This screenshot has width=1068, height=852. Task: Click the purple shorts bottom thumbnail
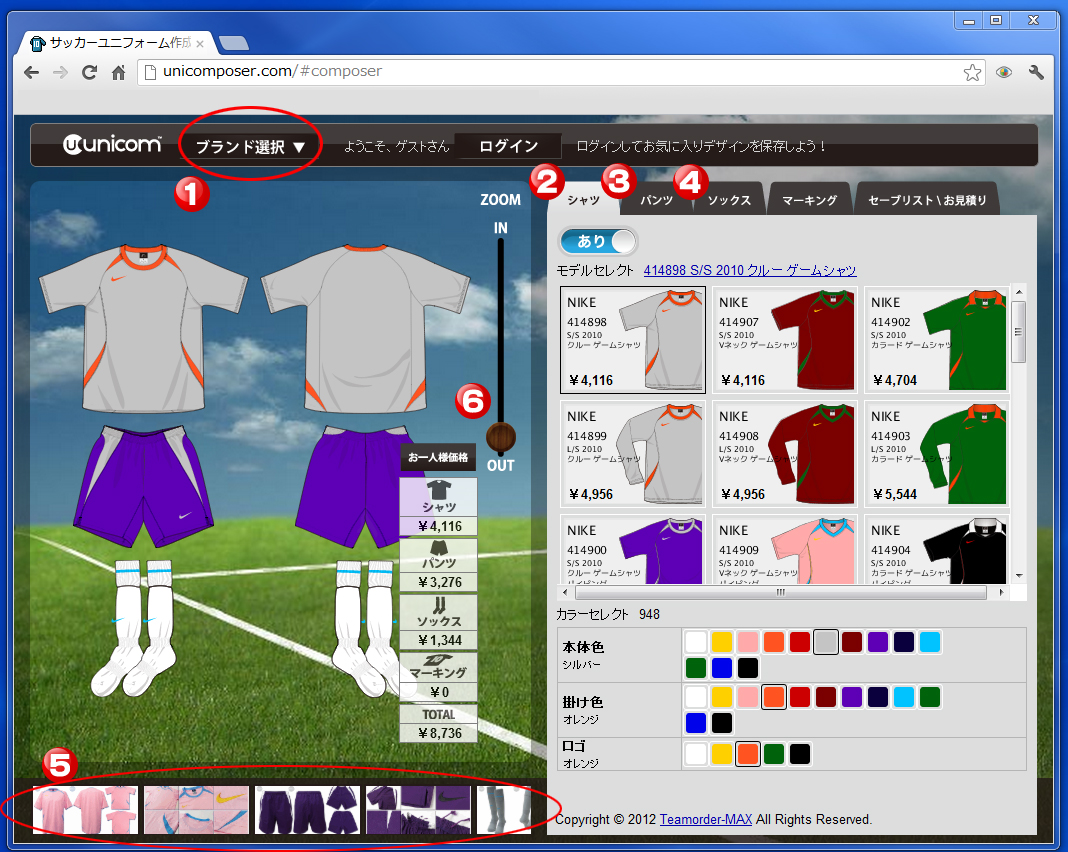coord(307,810)
